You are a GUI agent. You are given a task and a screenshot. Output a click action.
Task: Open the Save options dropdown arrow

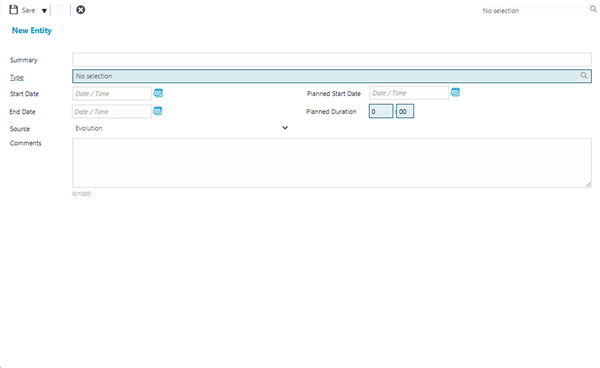click(x=44, y=11)
